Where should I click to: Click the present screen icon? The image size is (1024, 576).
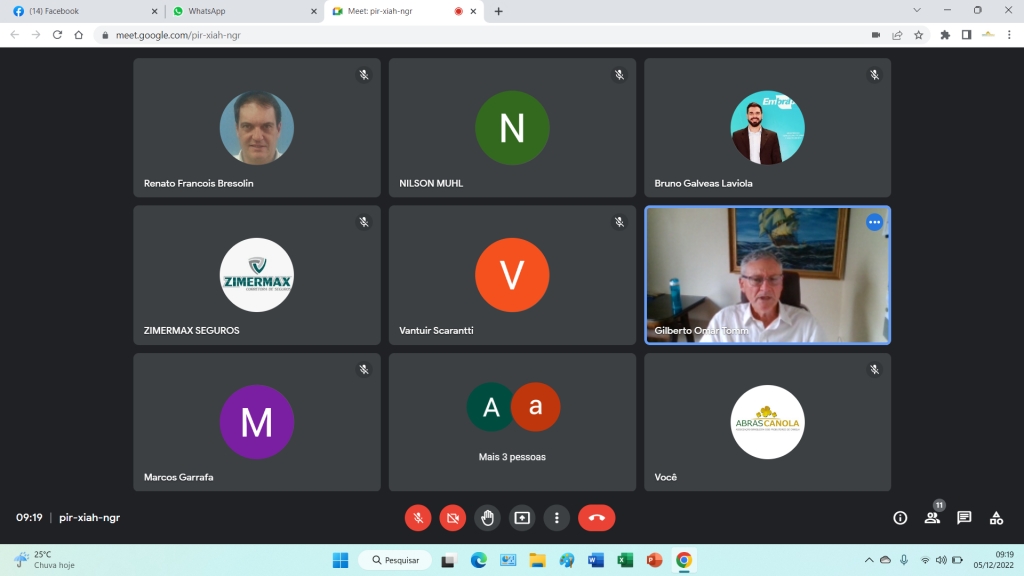pos(522,518)
